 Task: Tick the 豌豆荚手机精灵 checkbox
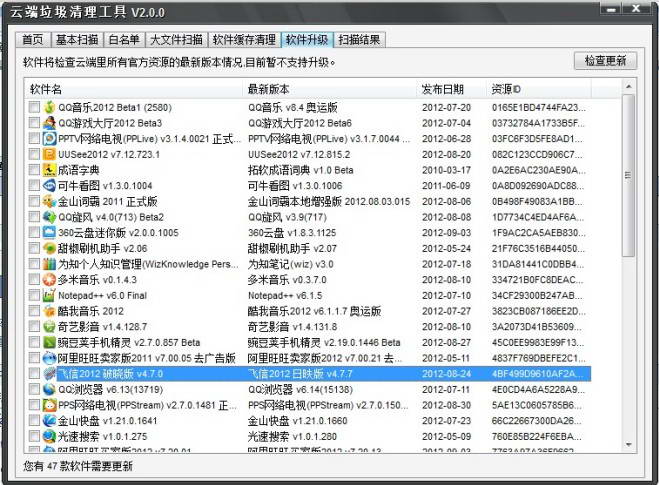[x=34, y=343]
